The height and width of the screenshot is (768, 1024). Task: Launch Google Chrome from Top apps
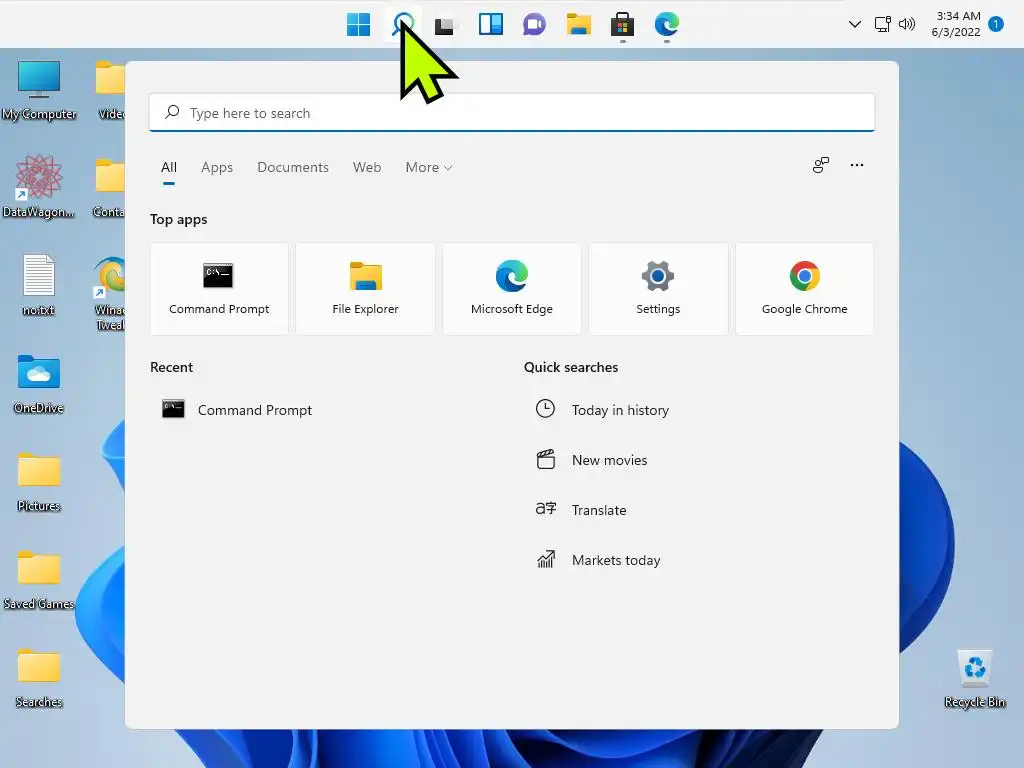pyautogui.click(x=805, y=289)
